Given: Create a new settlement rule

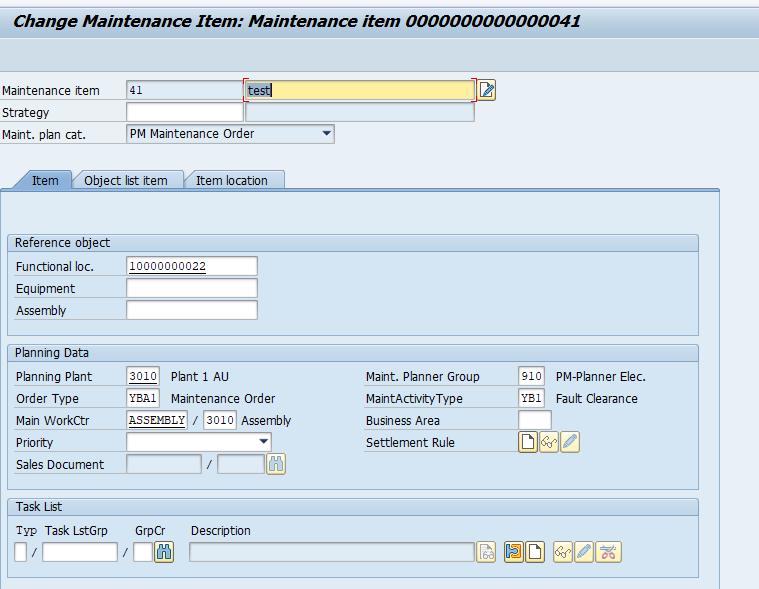Looking at the screenshot, I should (x=528, y=442).
